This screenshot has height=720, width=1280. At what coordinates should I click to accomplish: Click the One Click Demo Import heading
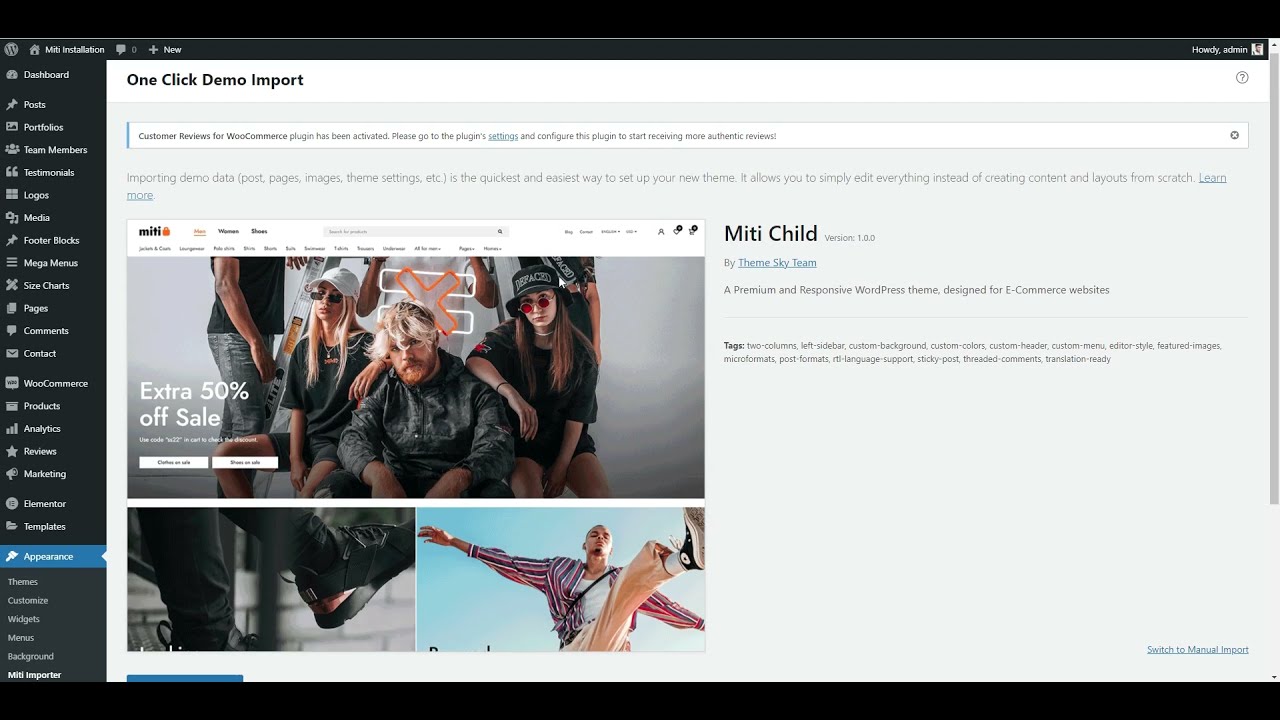(215, 80)
